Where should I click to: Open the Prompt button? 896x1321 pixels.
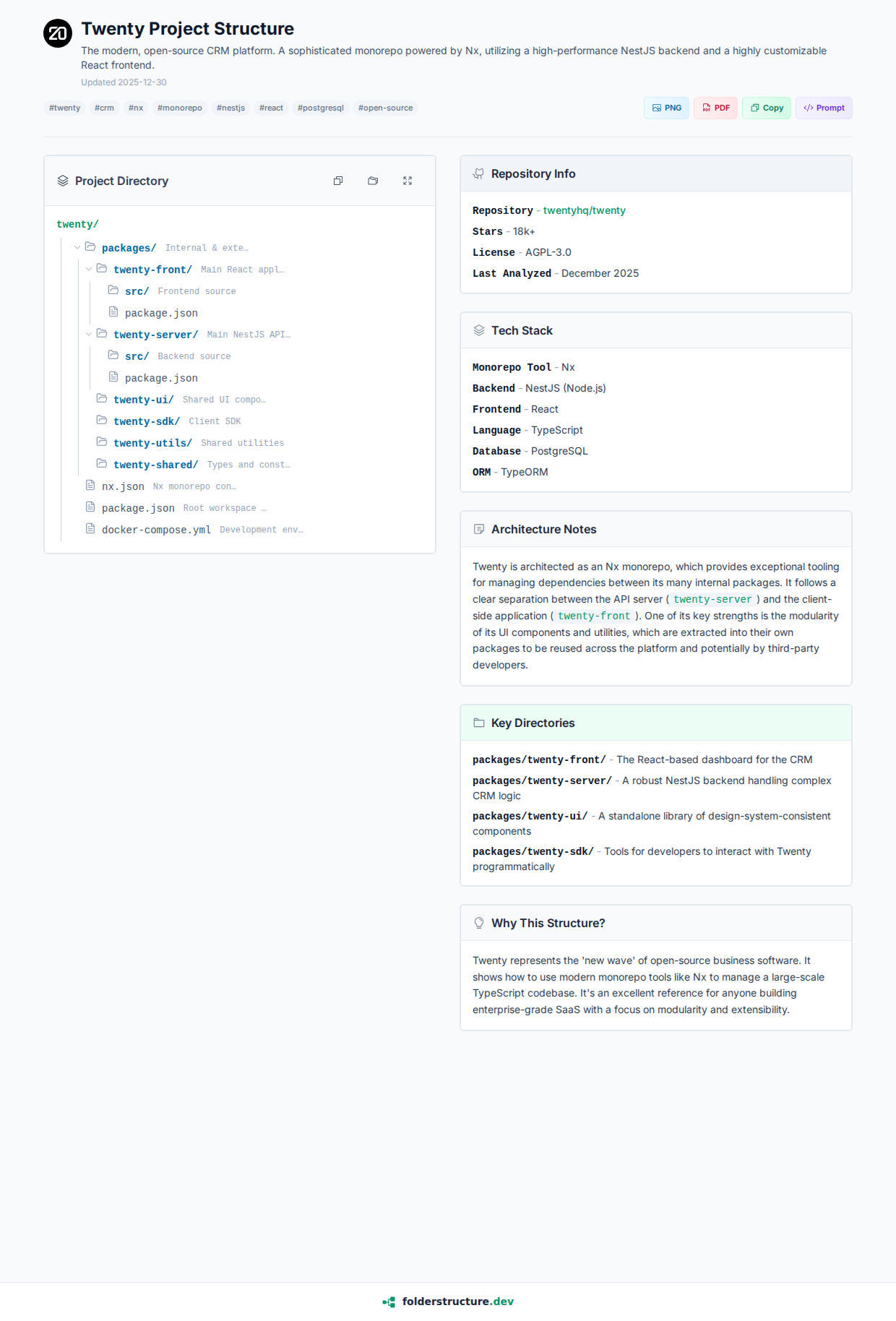pos(824,108)
